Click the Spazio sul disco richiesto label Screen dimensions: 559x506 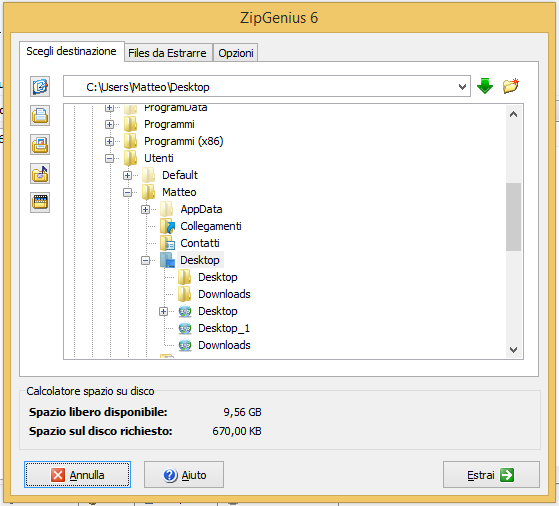[x=101, y=431]
